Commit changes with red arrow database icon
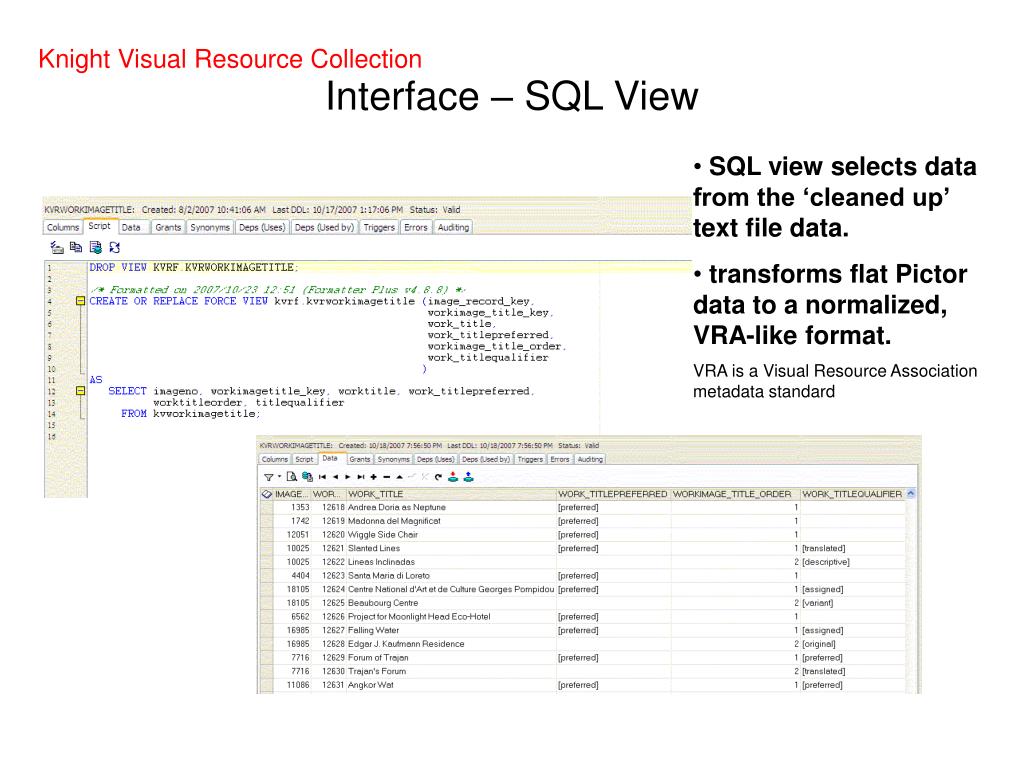 pos(453,477)
